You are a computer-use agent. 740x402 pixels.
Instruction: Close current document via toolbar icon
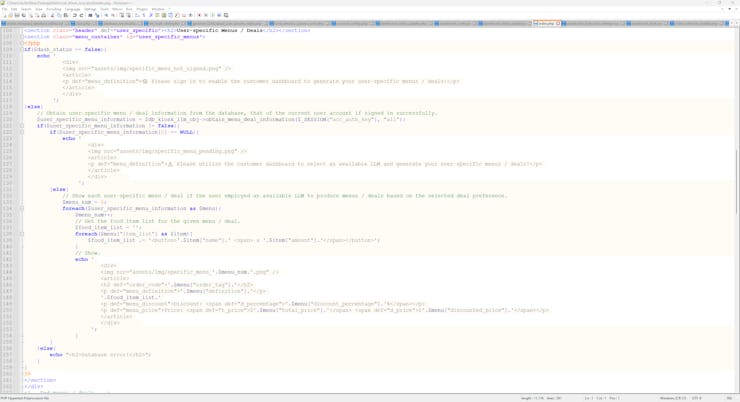pyautogui.click(x=31, y=15)
